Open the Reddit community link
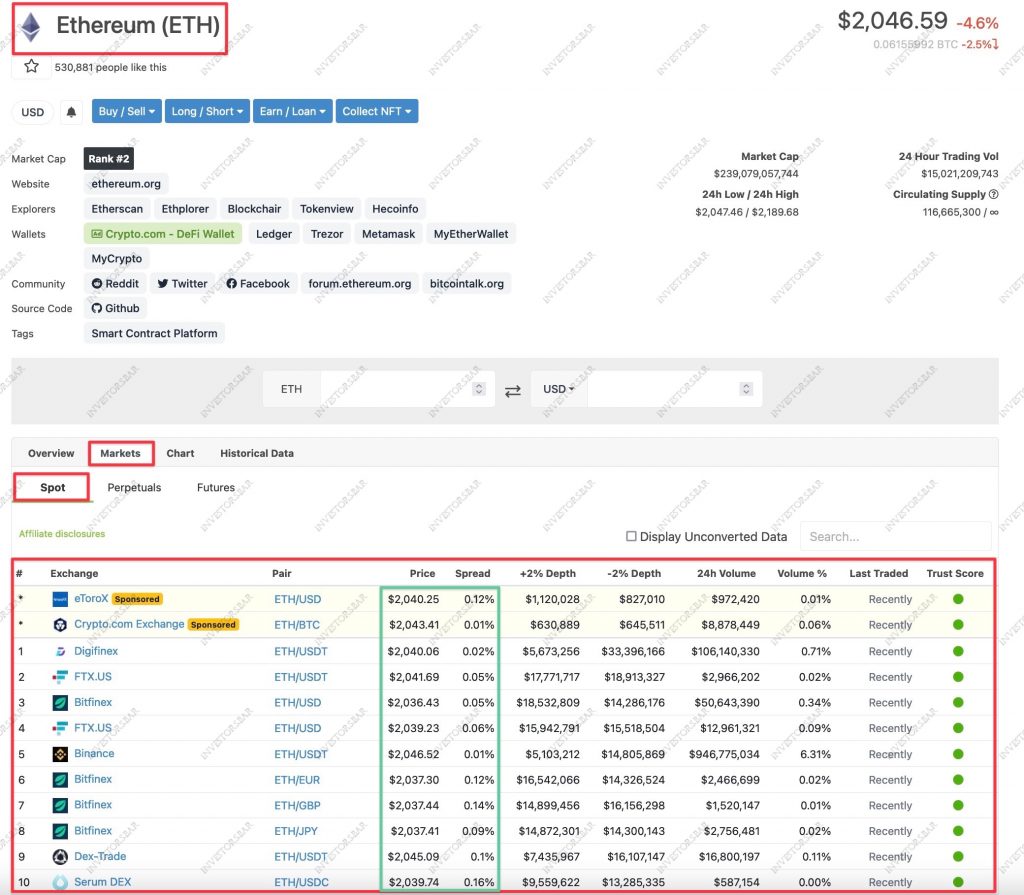 point(115,284)
